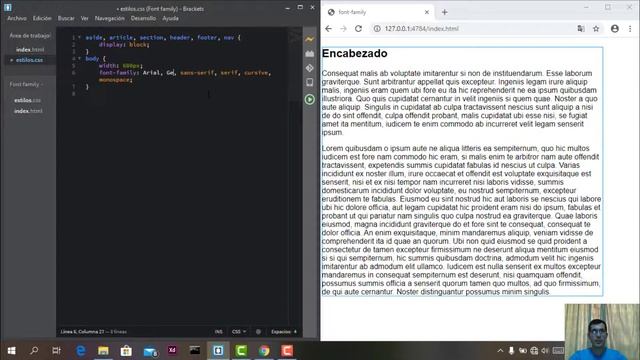Open the Navegación menu
Viewport: 640px width, 360px height.
click(x=109, y=18)
